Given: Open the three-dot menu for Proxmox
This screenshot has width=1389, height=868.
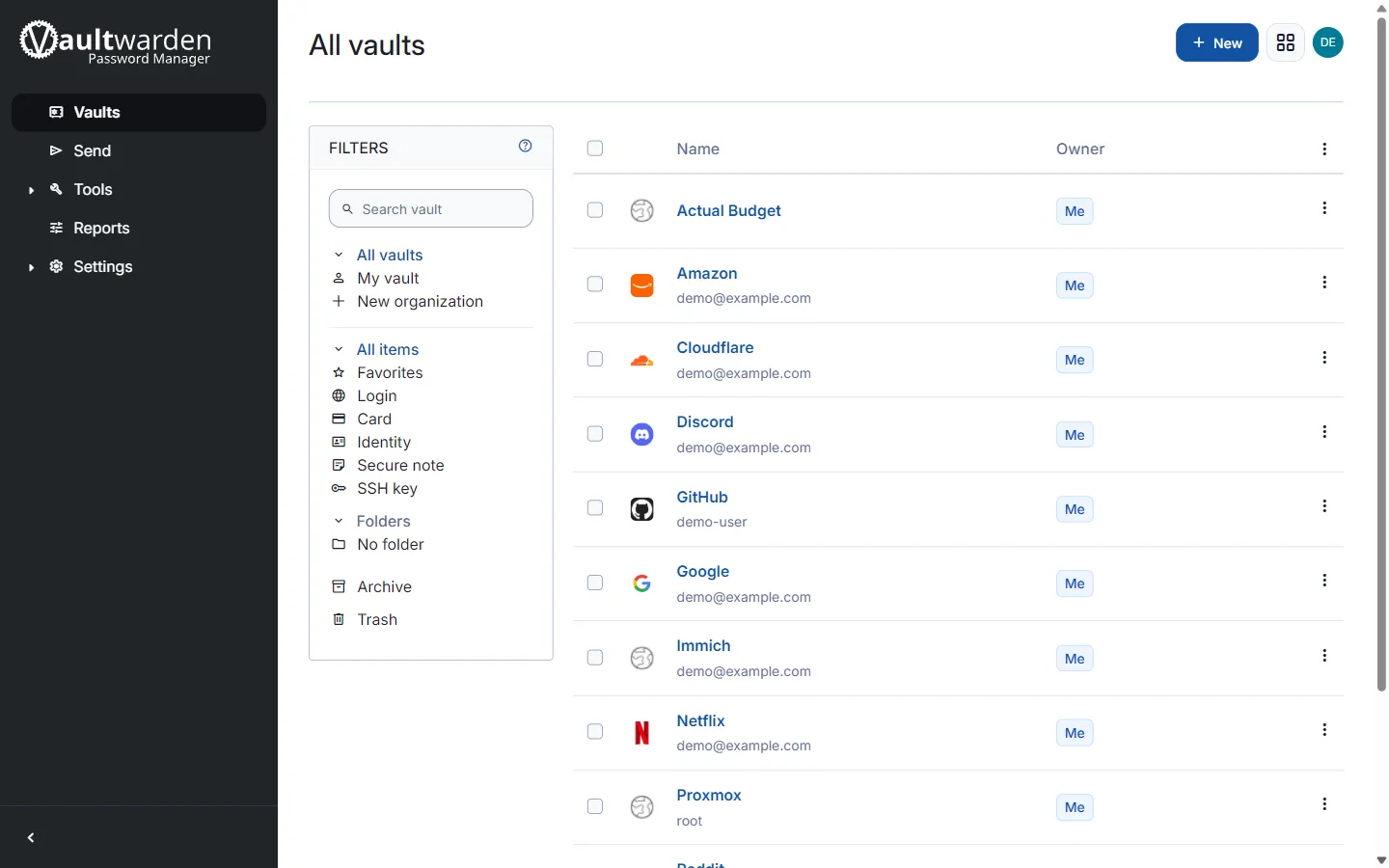Looking at the screenshot, I should point(1324,804).
